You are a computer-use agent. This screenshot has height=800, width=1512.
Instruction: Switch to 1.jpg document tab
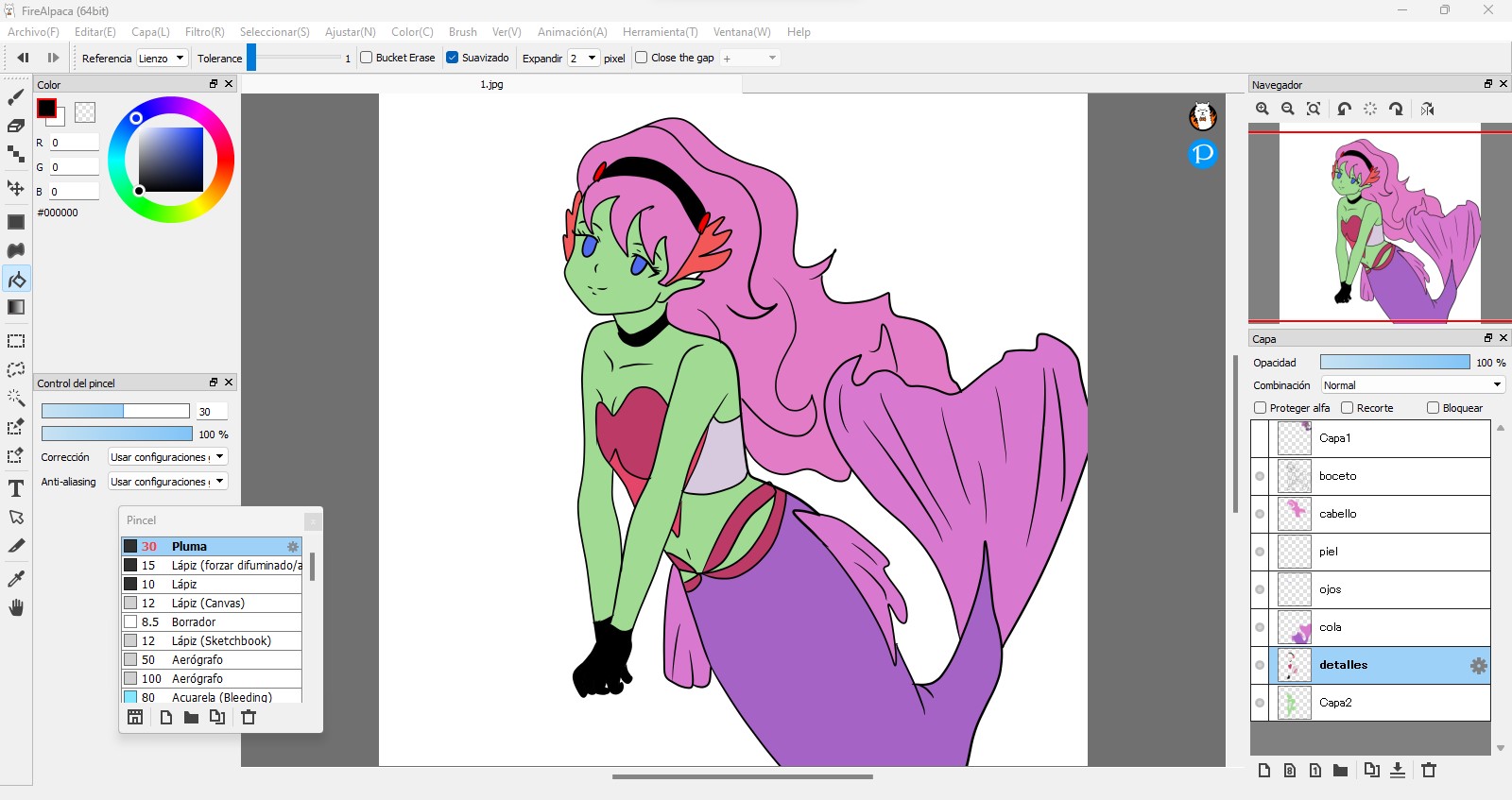491,84
